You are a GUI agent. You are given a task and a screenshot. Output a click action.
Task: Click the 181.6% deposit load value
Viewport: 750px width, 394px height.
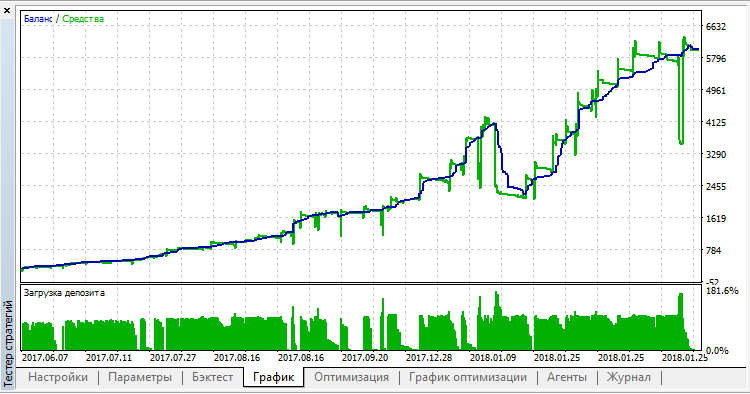pyautogui.click(x=722, y=291)
